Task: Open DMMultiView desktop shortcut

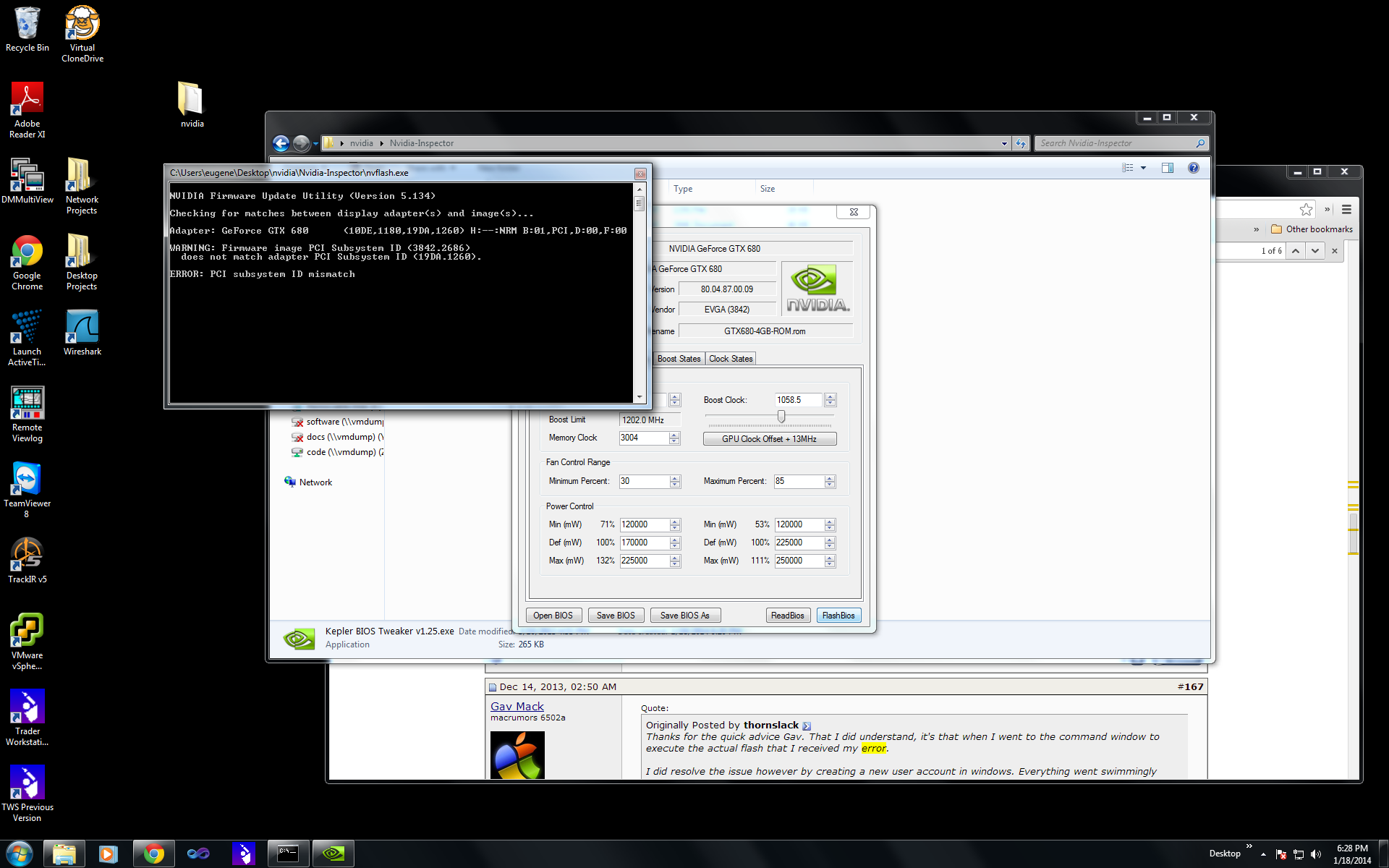Action: (27, 180)
